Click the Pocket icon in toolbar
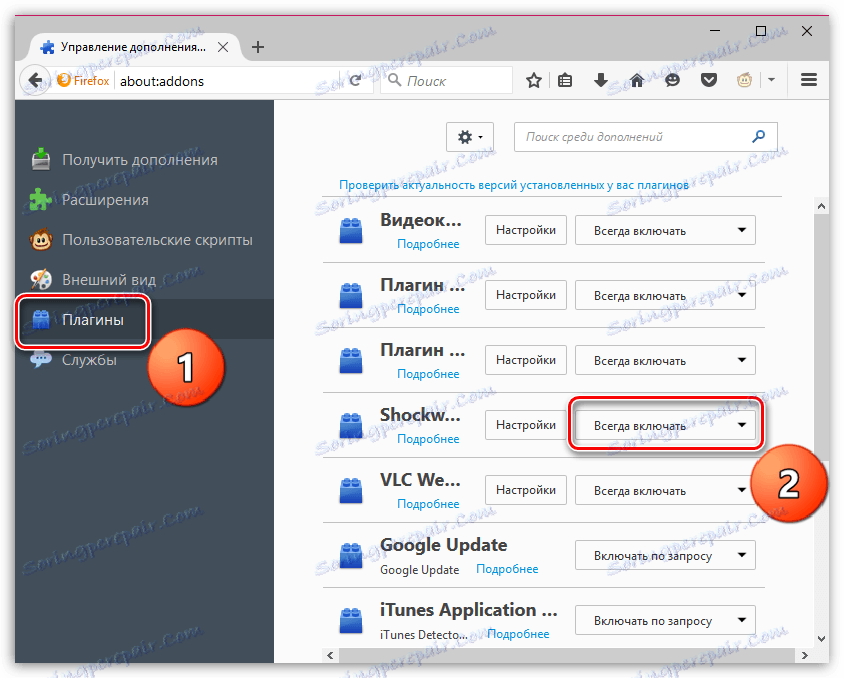The width and height of the screenshot is (844, 678). click(709, 79)
